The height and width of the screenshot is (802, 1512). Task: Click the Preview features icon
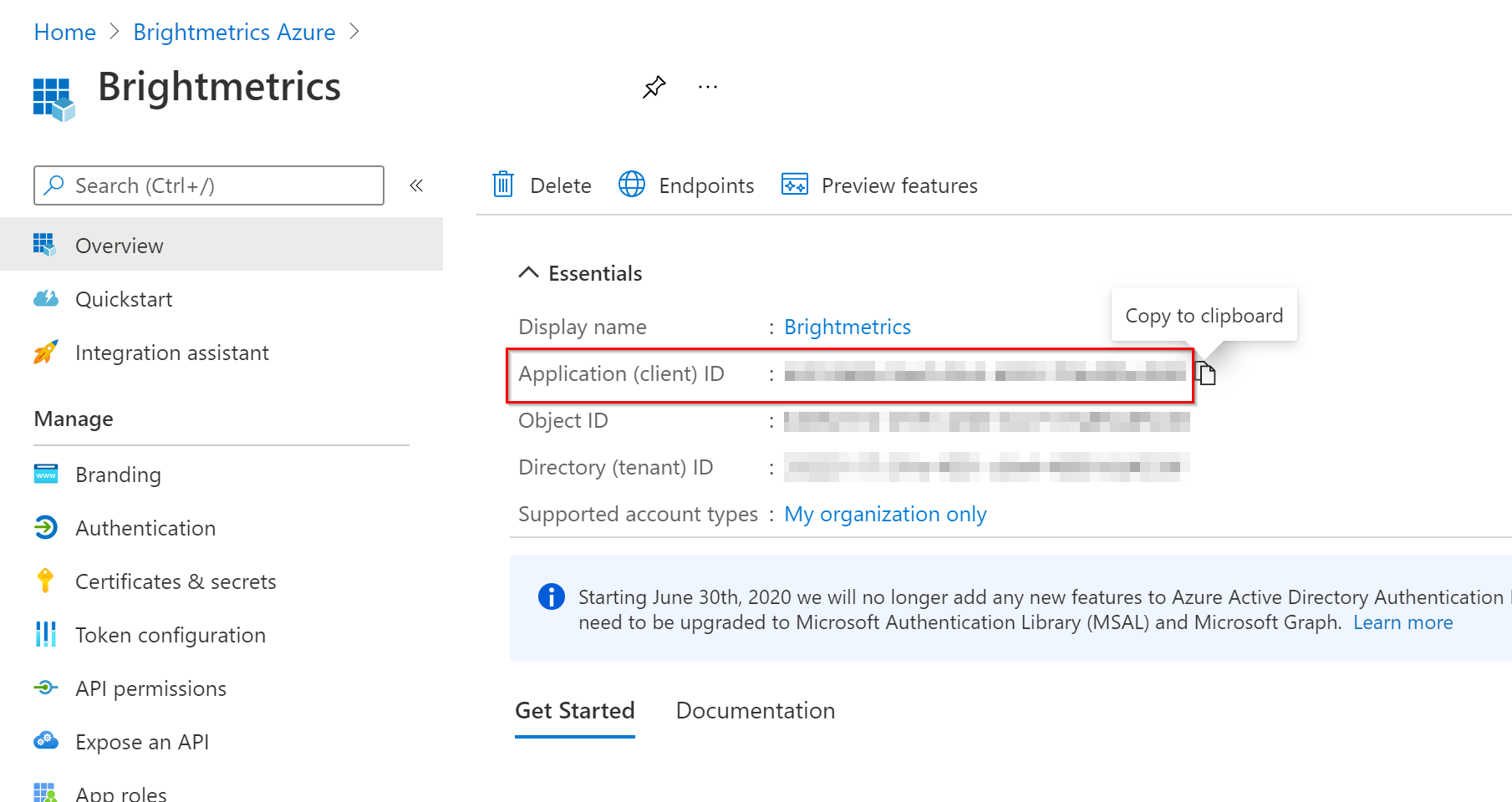point(795,184)
